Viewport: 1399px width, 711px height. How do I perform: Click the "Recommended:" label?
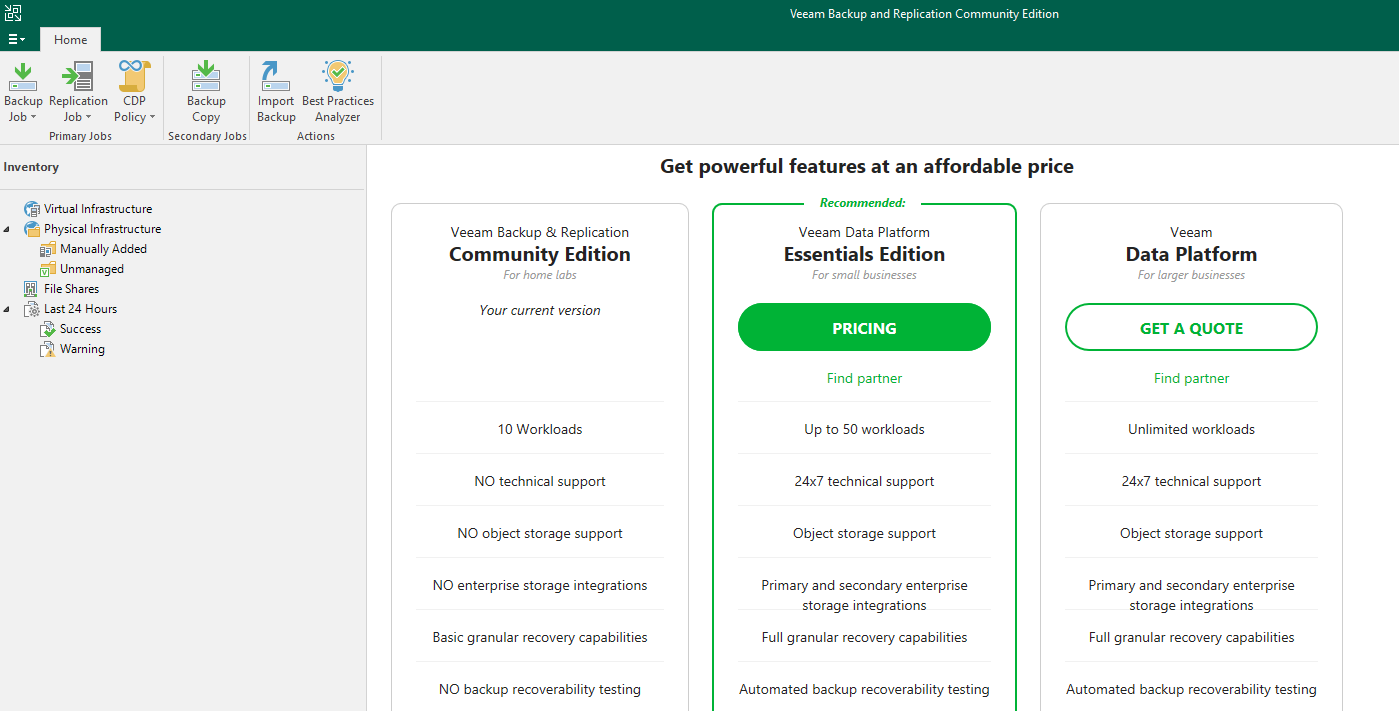pos(863,203)
